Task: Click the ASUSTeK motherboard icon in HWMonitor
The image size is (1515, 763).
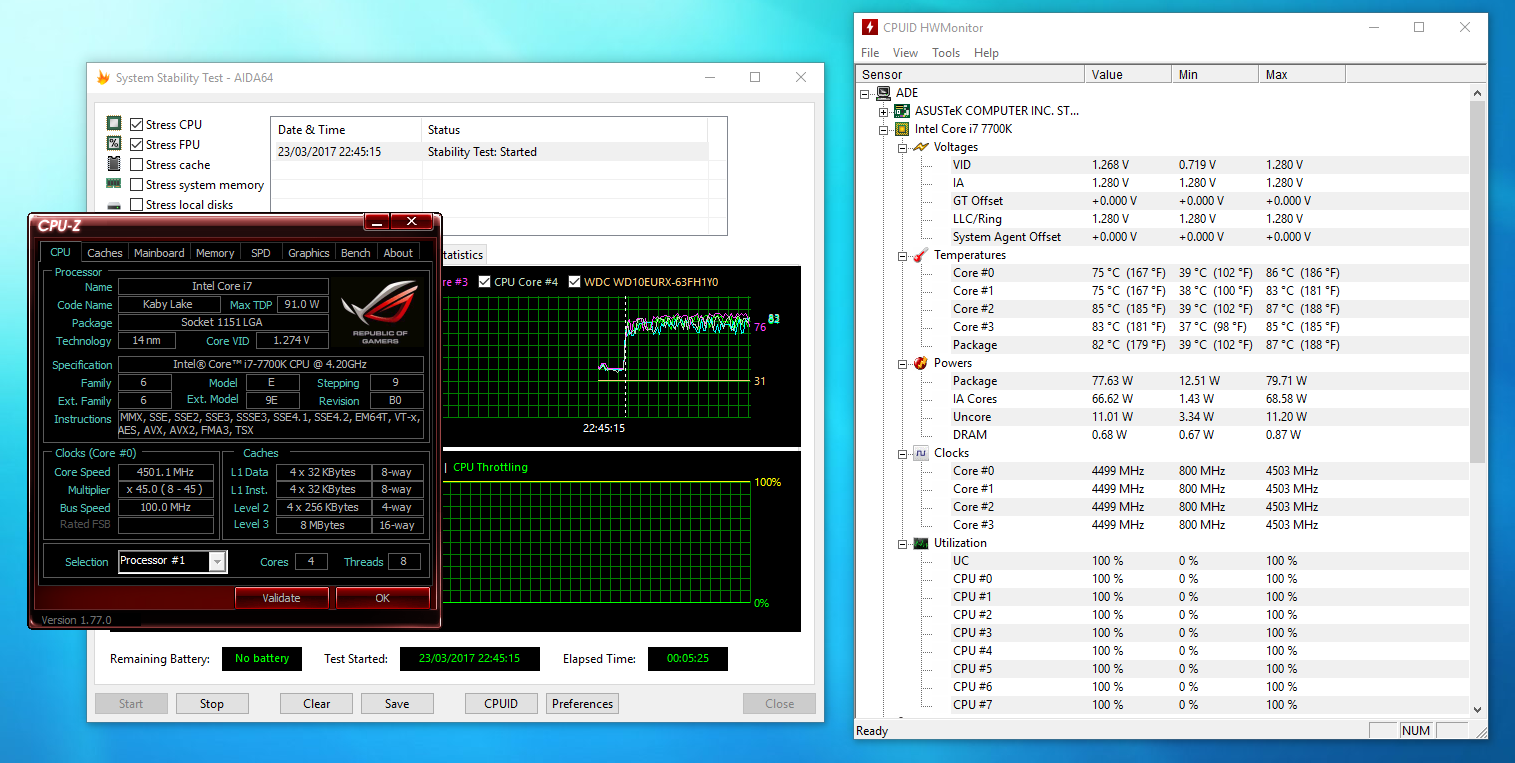Action: (902, 111)
